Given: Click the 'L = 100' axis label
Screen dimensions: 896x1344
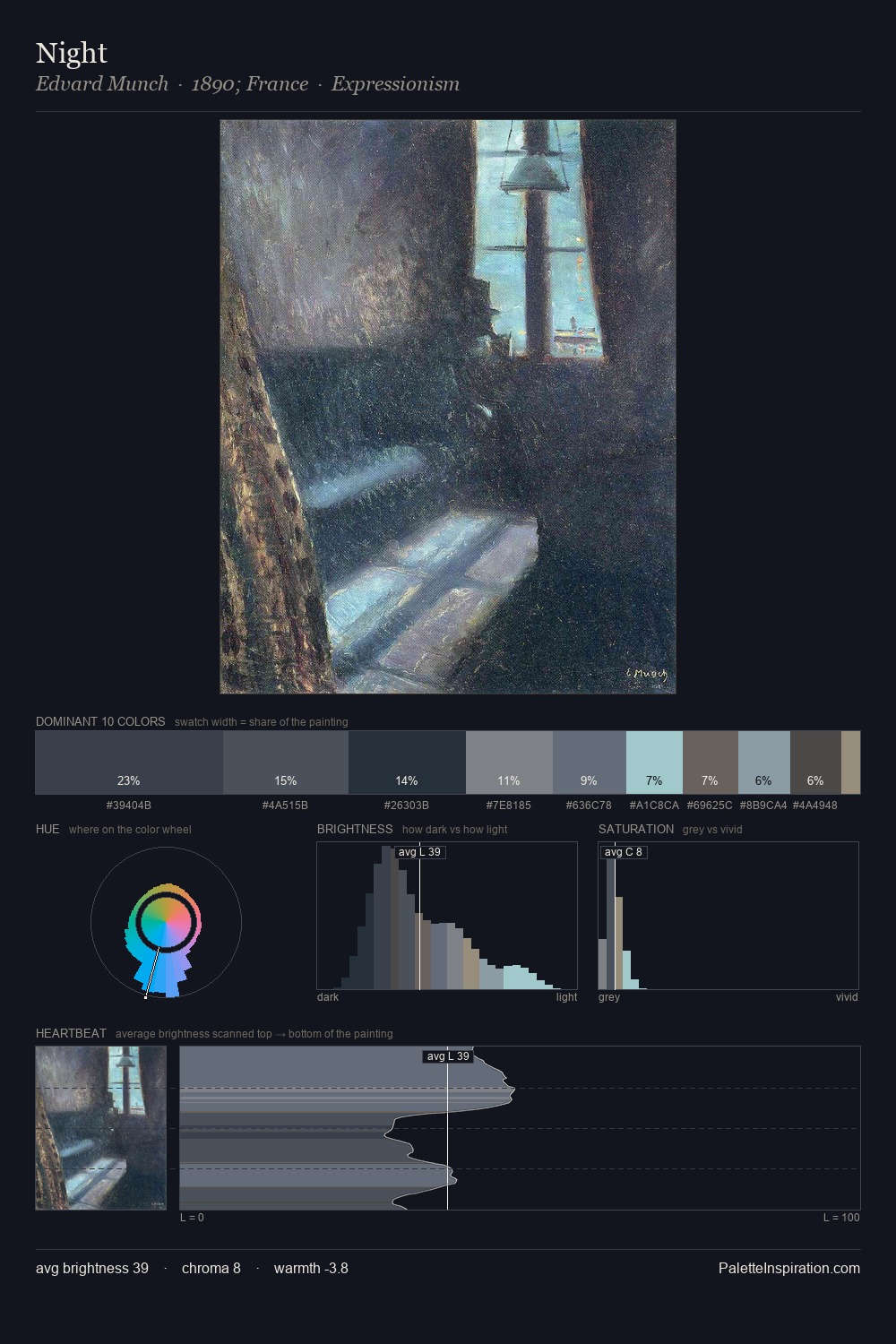Looking at the screenshot, I should tap(841, 1218).
